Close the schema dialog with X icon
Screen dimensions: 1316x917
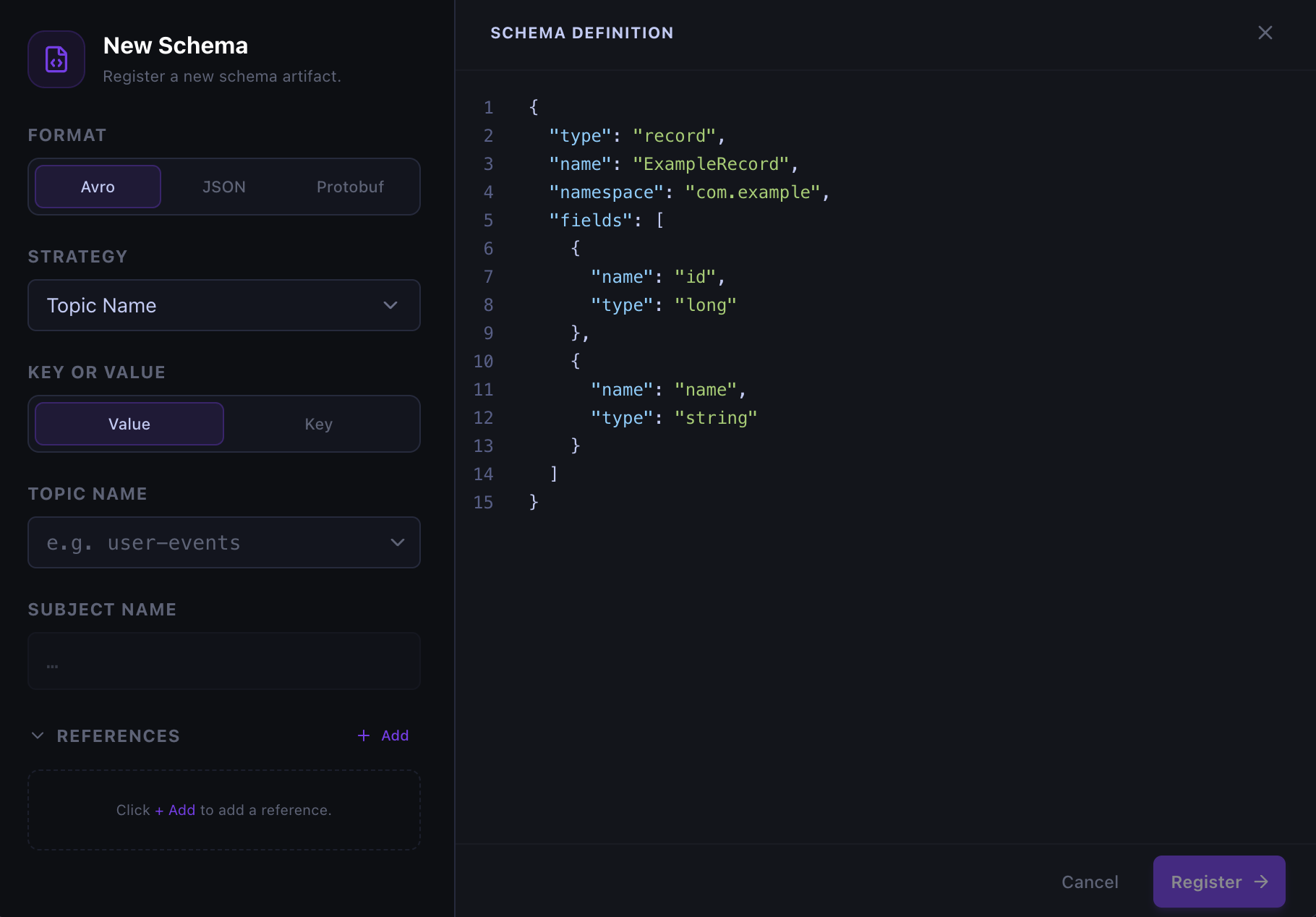1265,33
